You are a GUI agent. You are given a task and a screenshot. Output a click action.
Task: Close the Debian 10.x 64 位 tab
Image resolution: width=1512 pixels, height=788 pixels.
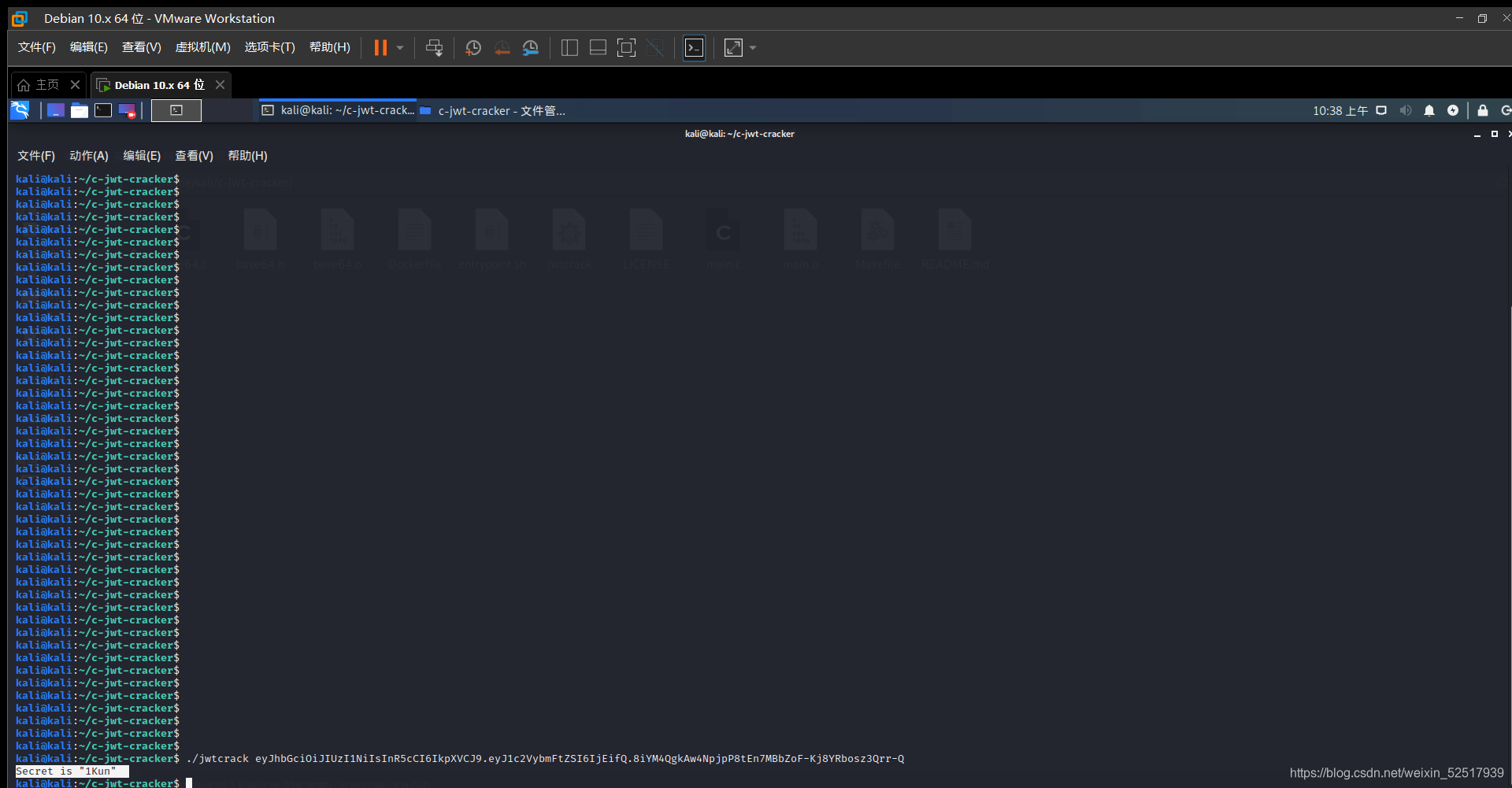pyautogui.click(x=220, y=84)
